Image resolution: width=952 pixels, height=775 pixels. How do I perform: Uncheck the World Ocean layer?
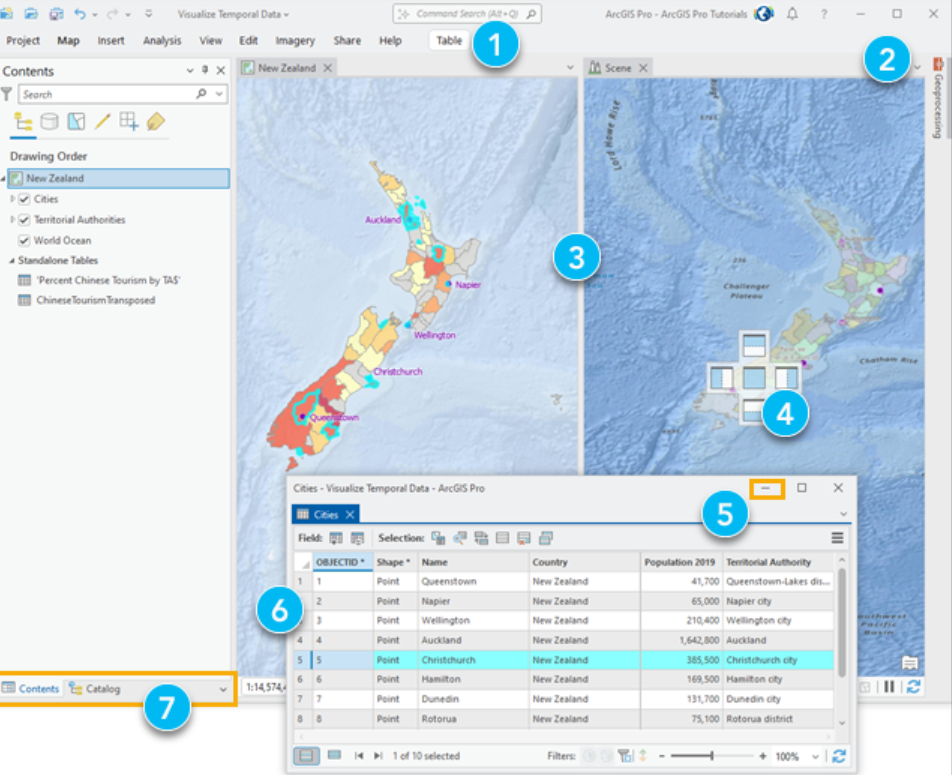pos(23,240)
